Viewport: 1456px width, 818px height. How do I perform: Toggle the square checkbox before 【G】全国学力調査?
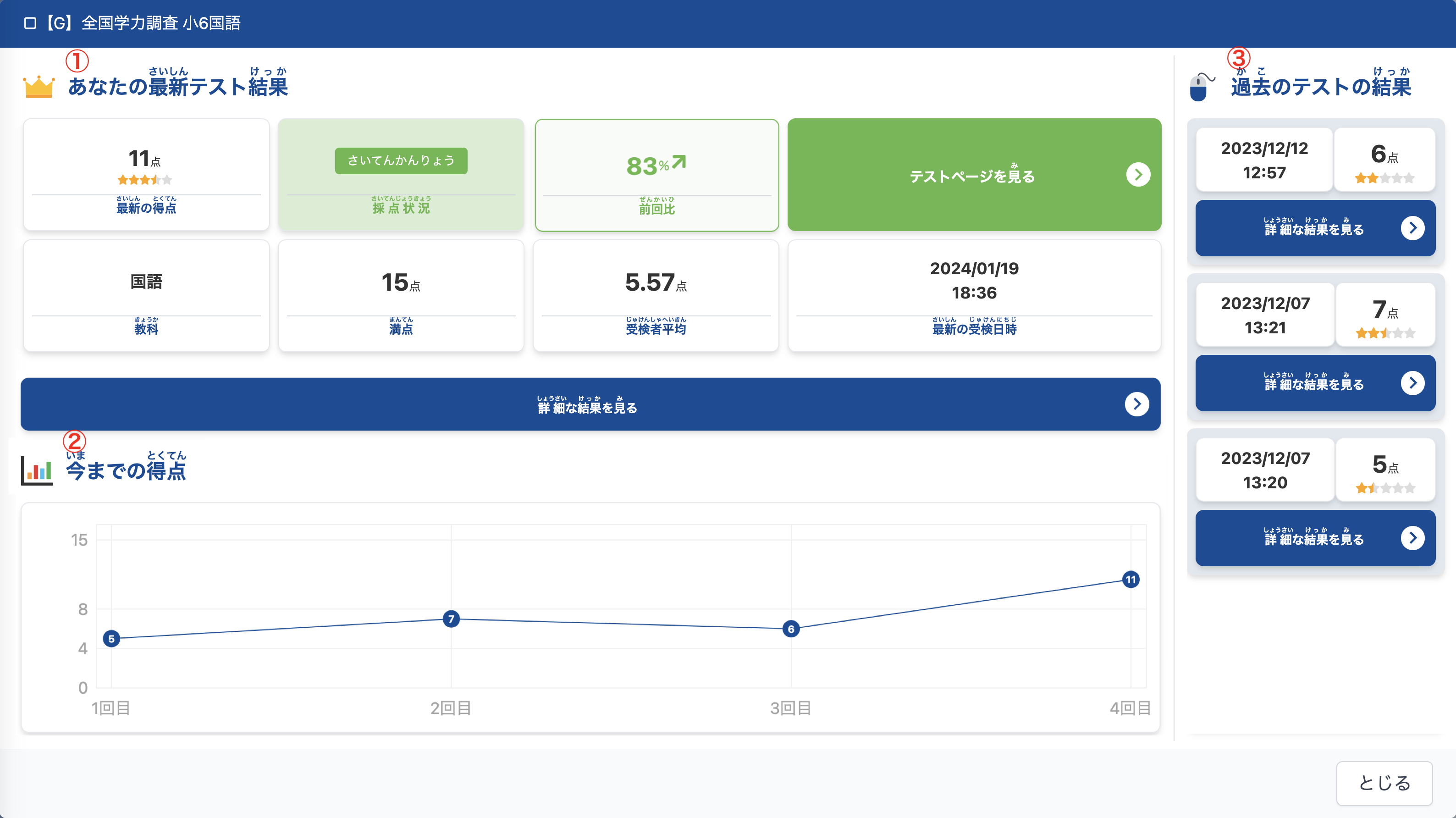coord(31,23)
